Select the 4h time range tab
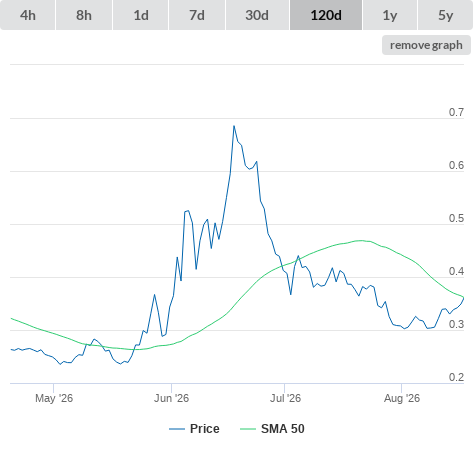This screenshot has width=474, height=455. pos(28,15)
